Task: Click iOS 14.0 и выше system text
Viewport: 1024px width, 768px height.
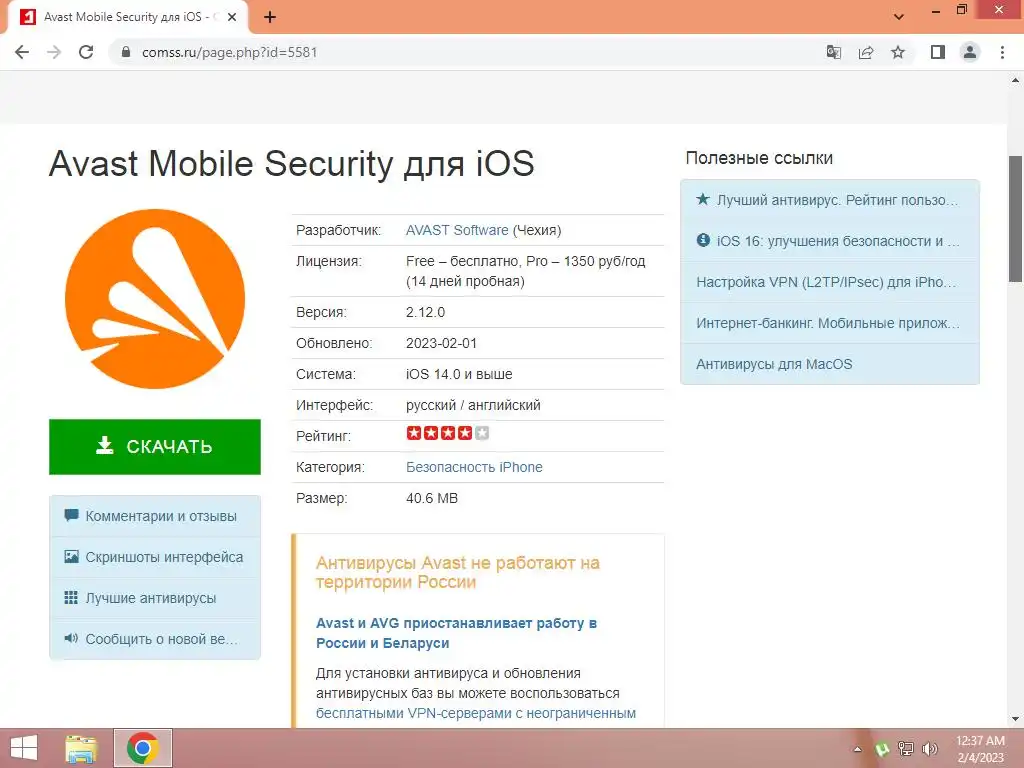Action: pyautogui.click(x=459, y=374)
